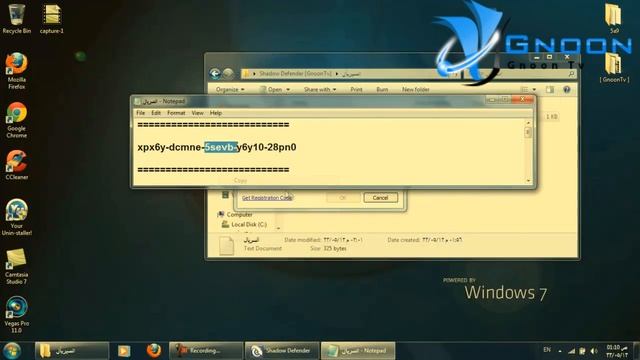
Task: Launch the Vegas Pro 11.0 desktop shortcut
Action: (x=16, y=315)
